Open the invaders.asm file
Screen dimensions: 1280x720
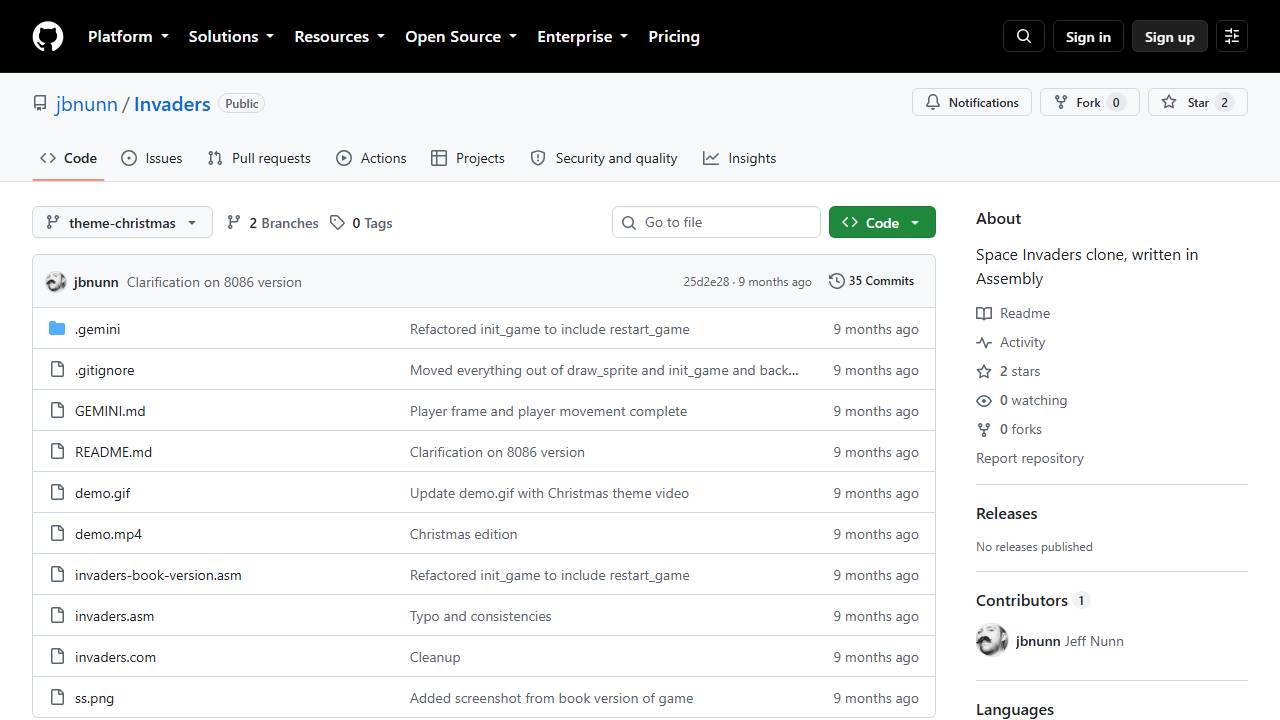coord(115,616)
